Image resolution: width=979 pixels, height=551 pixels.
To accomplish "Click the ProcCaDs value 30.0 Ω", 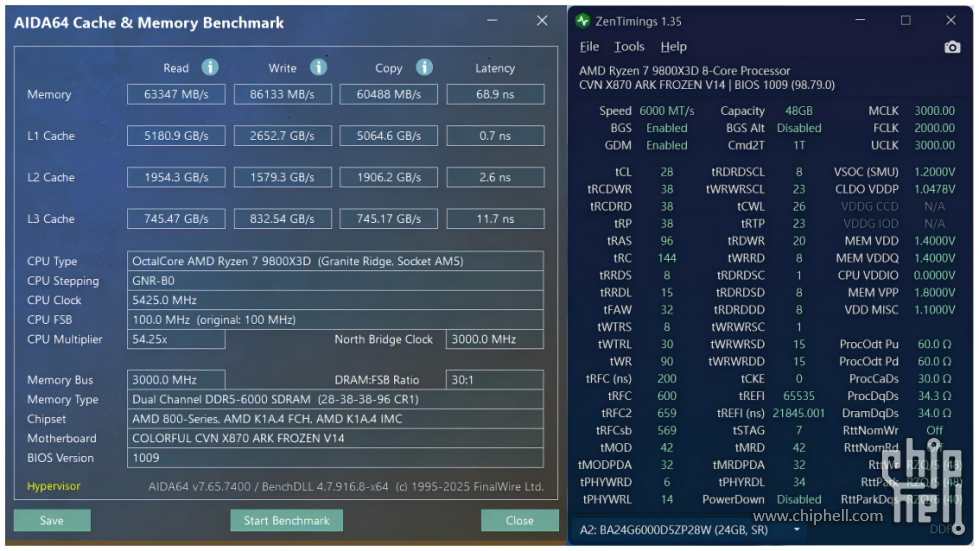I will (x=934, y=379).
